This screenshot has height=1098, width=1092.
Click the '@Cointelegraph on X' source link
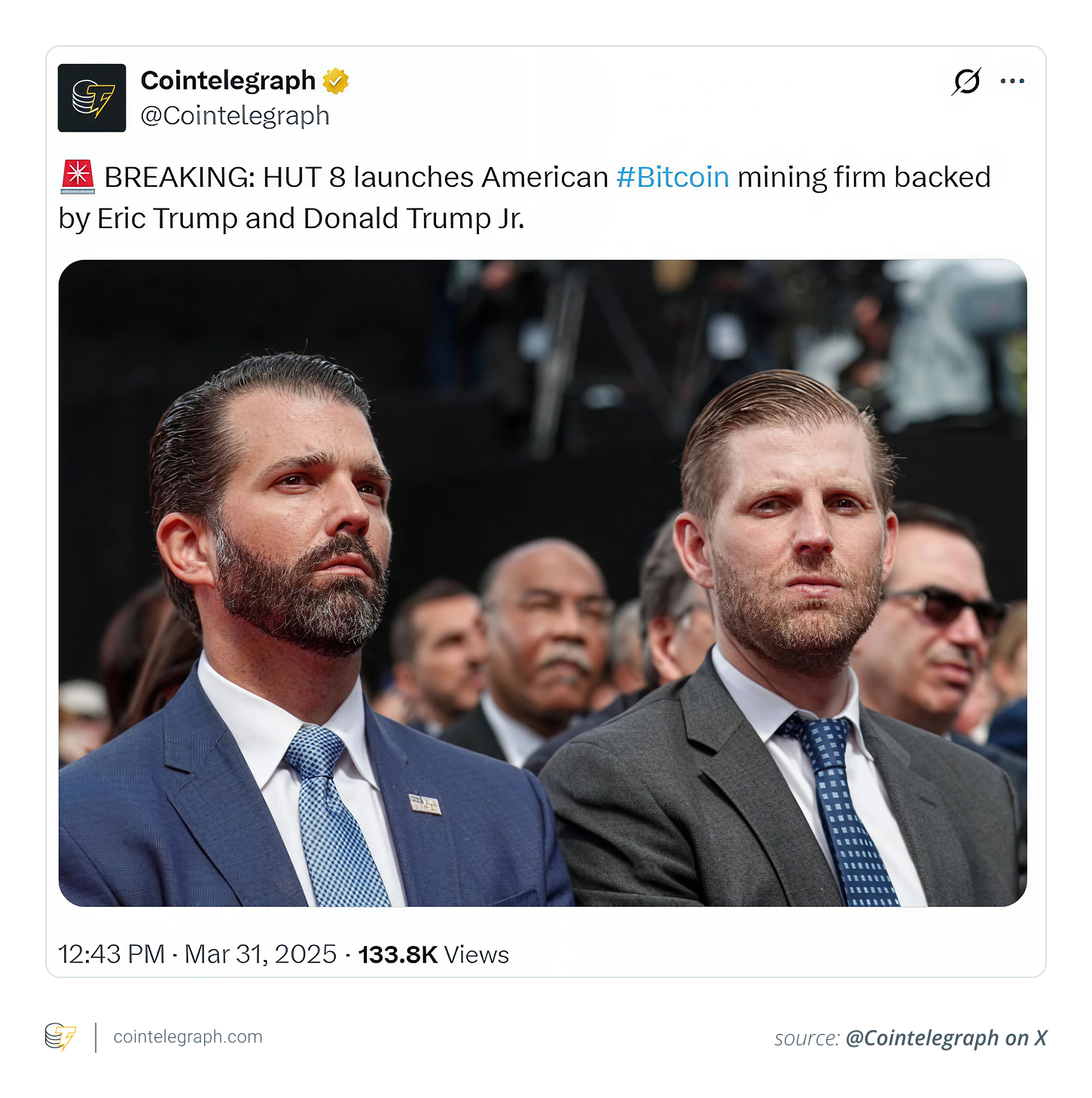946,1038
